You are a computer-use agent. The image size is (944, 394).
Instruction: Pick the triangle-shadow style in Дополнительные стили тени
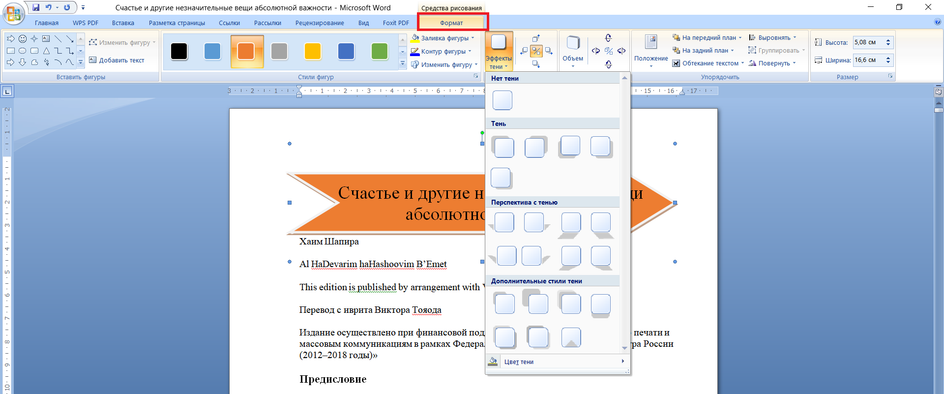tap(571, 337)
